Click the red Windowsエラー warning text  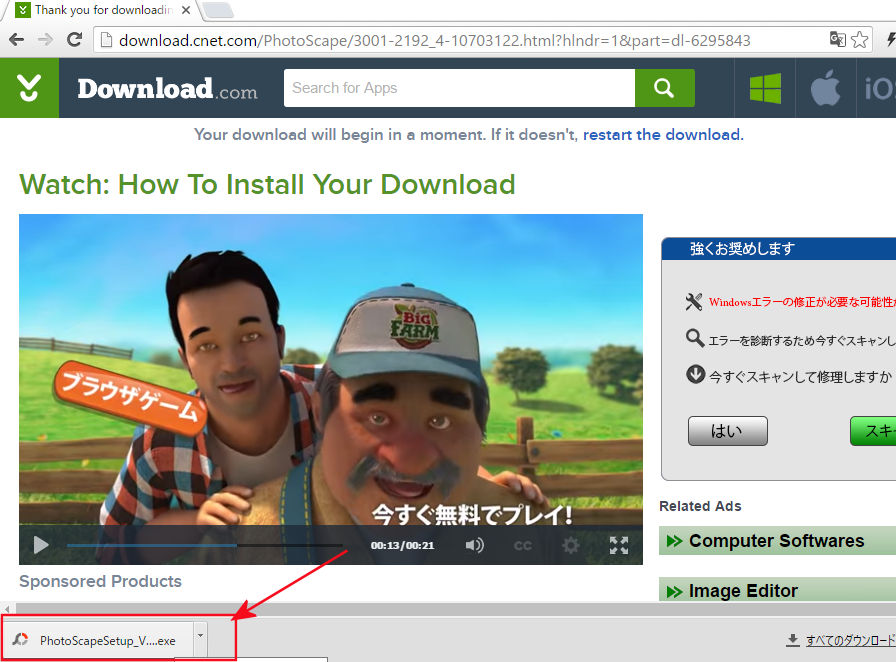(802, 302)
